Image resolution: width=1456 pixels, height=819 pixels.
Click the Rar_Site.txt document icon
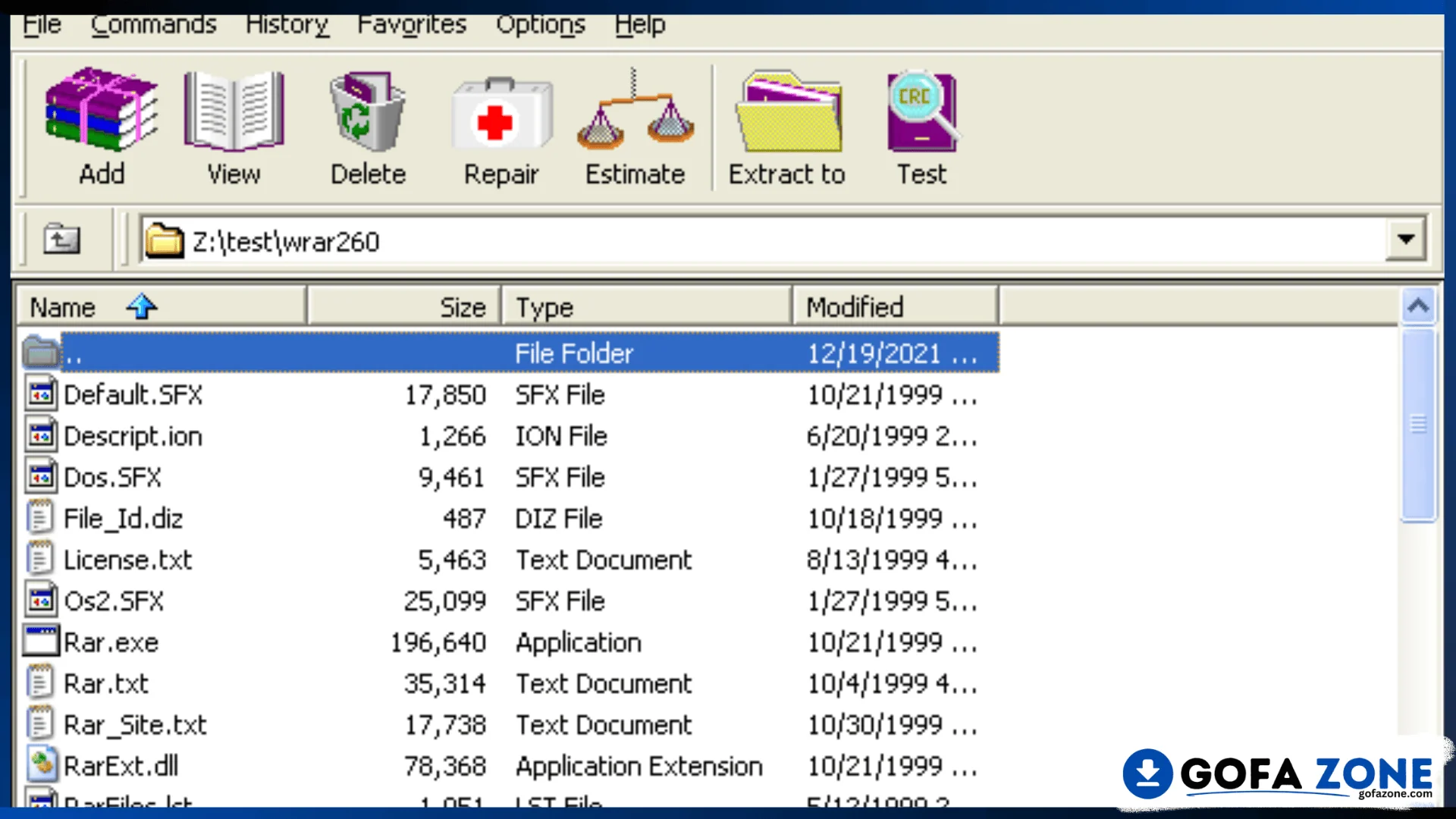[x=40, y=724]
